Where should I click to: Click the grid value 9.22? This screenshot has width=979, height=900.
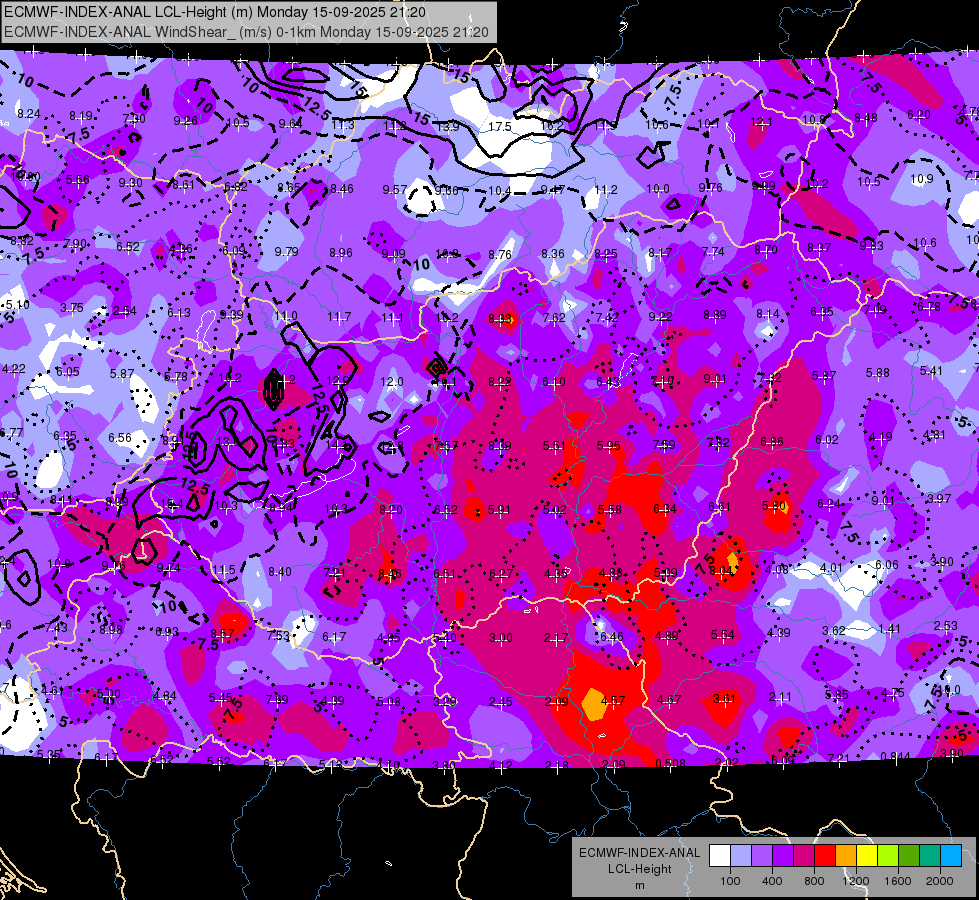(661, 317)
